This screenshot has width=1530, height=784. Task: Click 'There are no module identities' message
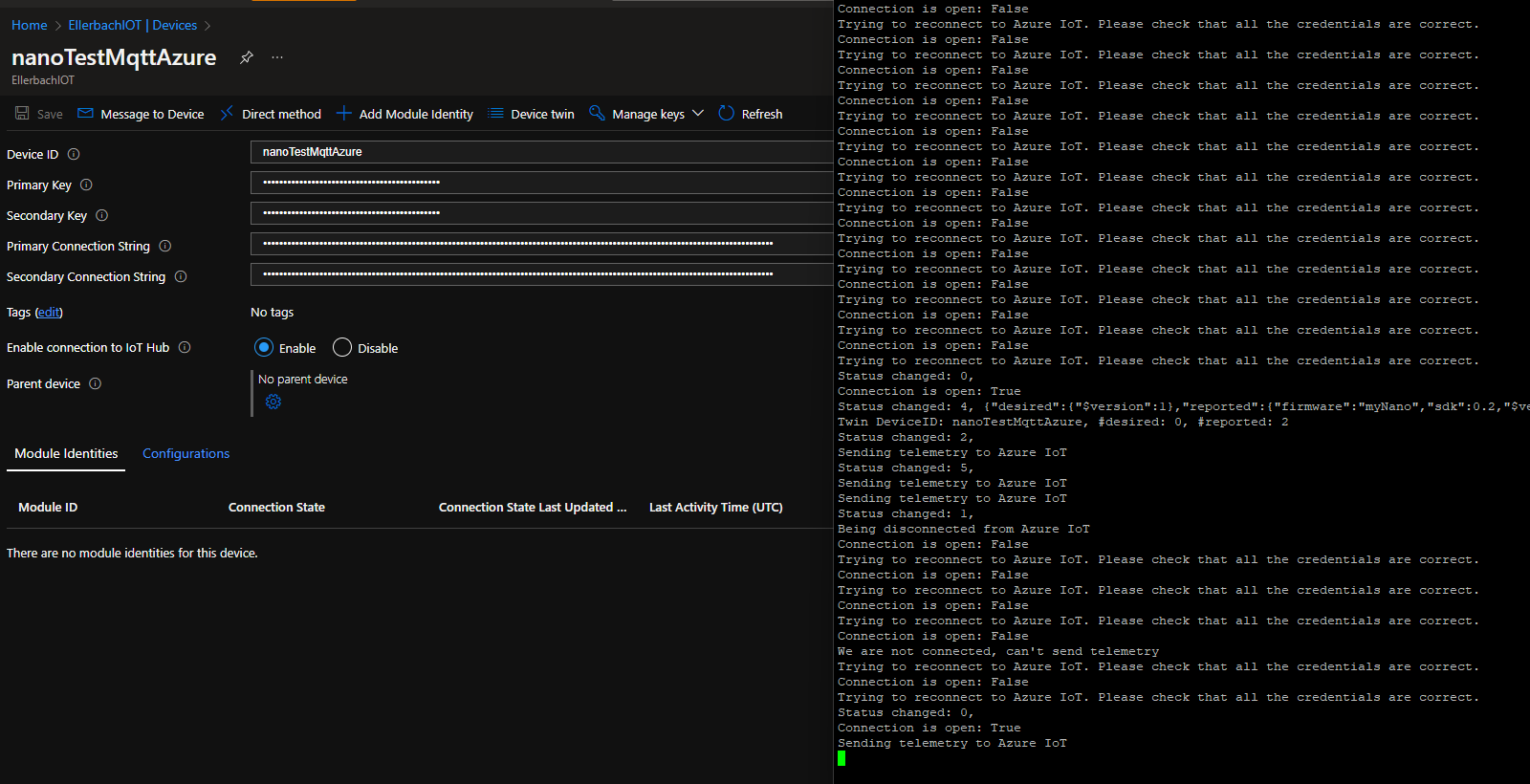coord(132,553)
